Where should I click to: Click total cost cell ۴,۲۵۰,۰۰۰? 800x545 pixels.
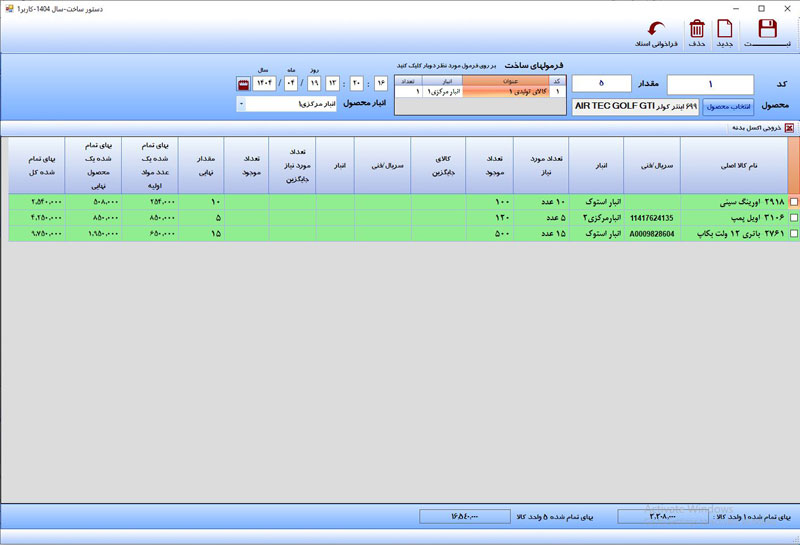tap(37, 218)
